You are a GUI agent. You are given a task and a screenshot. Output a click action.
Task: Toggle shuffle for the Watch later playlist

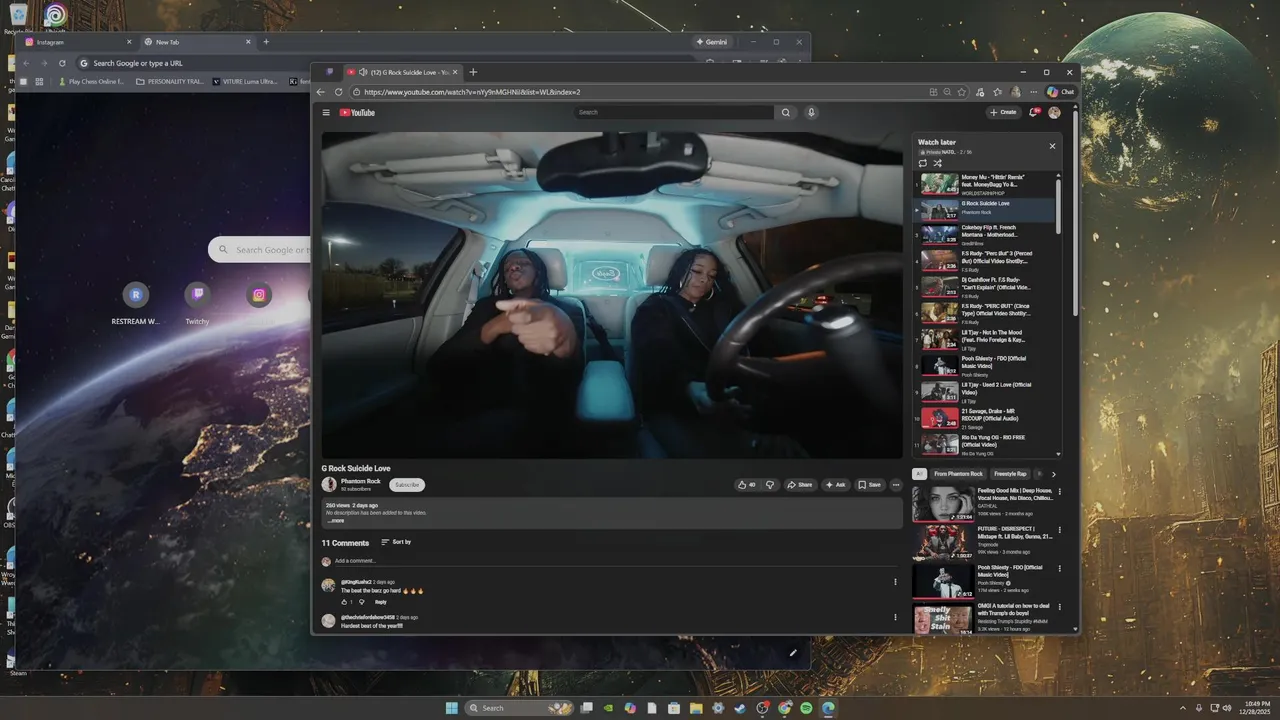coord(937,163)
